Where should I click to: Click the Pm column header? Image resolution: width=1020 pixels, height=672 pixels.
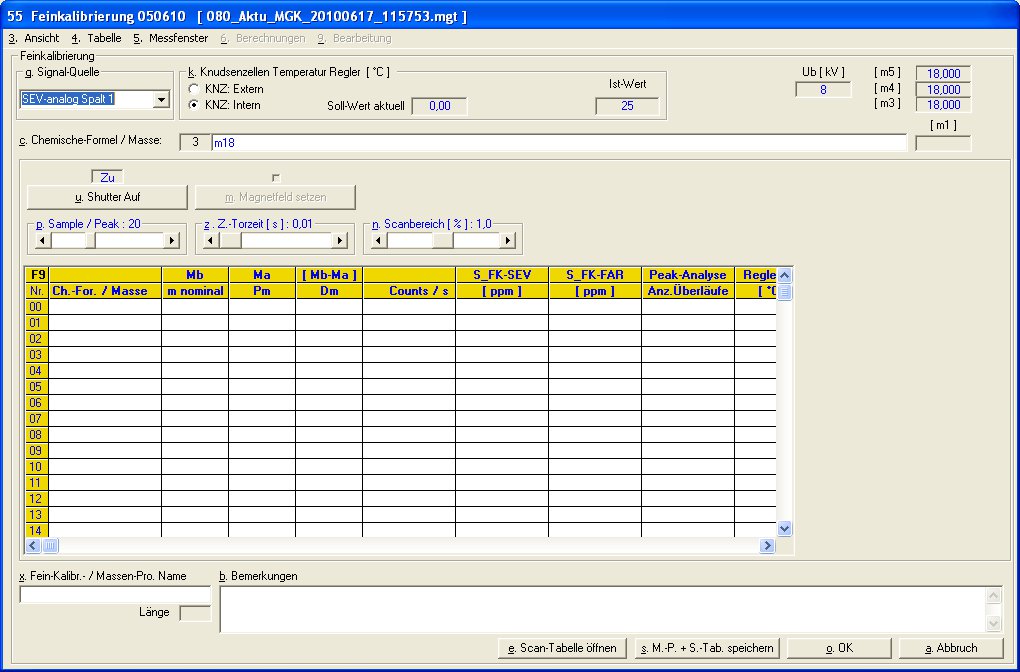pyautogui.click(x=262, y=291)
